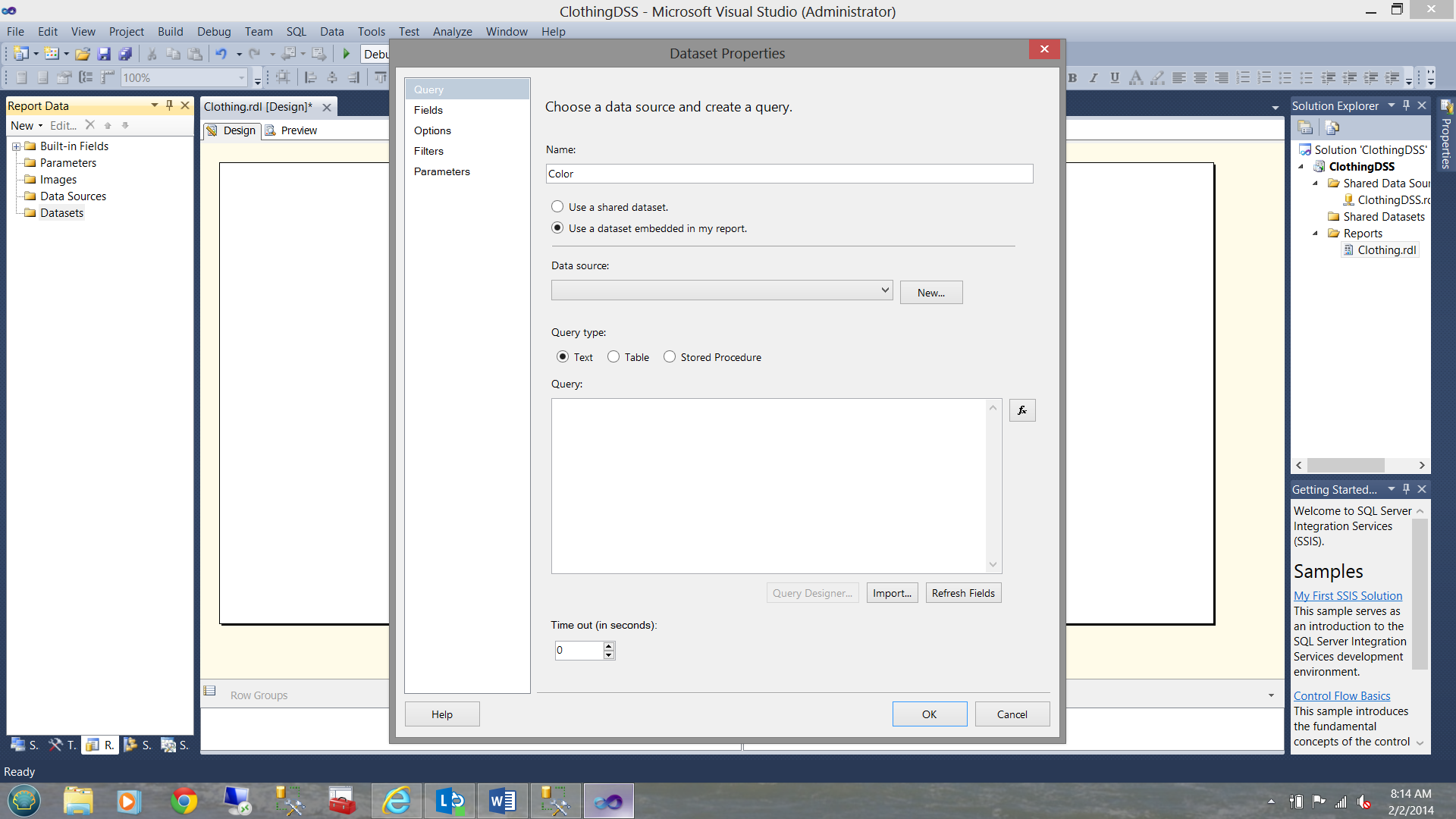Click the Open File folder icon
This screenshot has height=819, width=1456.
pyautogui.click(x=83, y=54)
